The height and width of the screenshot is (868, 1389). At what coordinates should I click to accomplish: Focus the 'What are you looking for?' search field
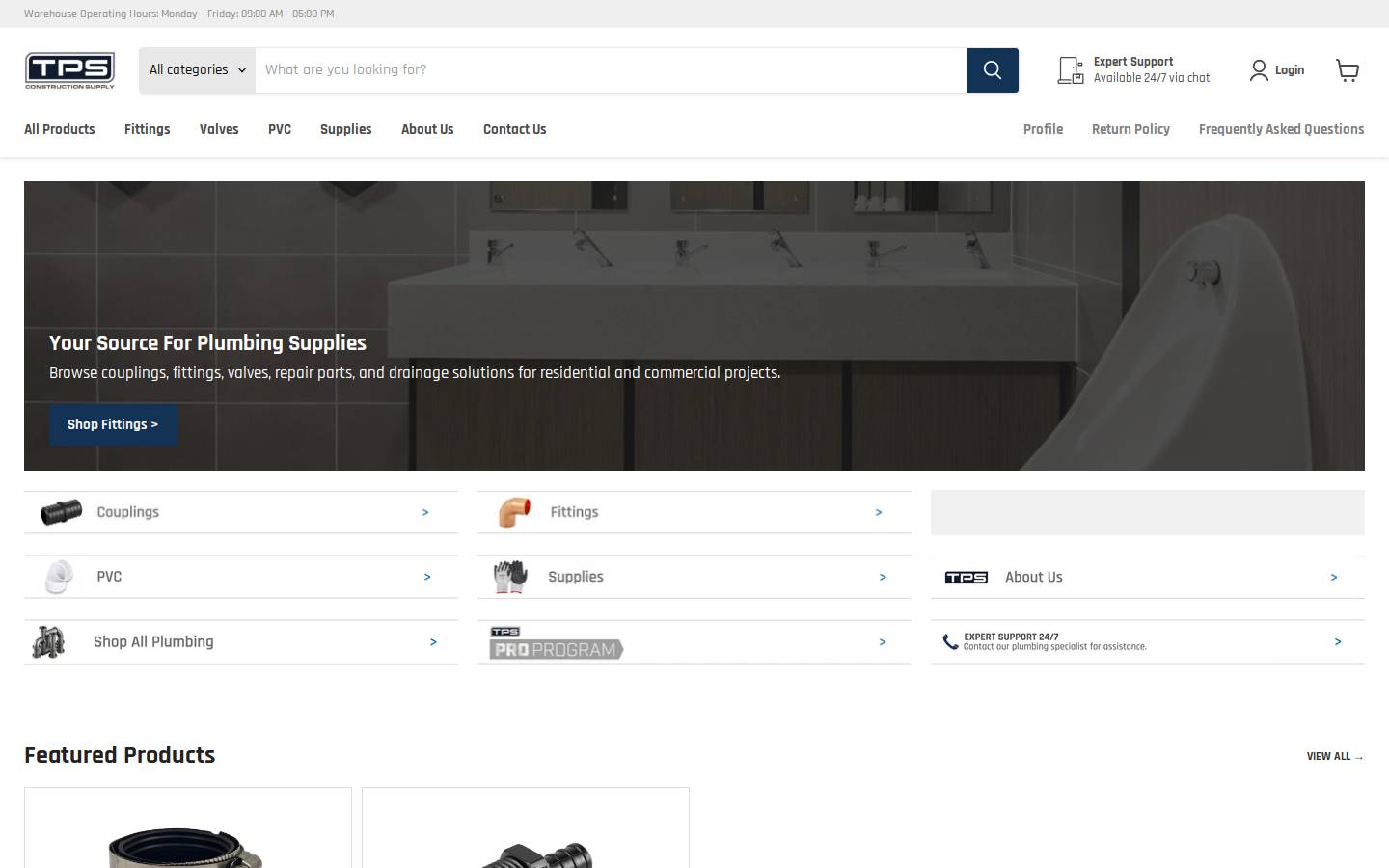[611, 70]
